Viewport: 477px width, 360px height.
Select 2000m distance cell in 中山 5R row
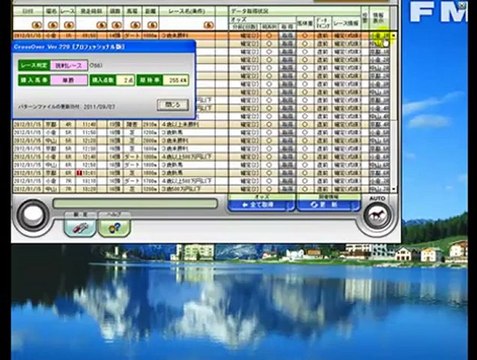[x=150, y=140]
